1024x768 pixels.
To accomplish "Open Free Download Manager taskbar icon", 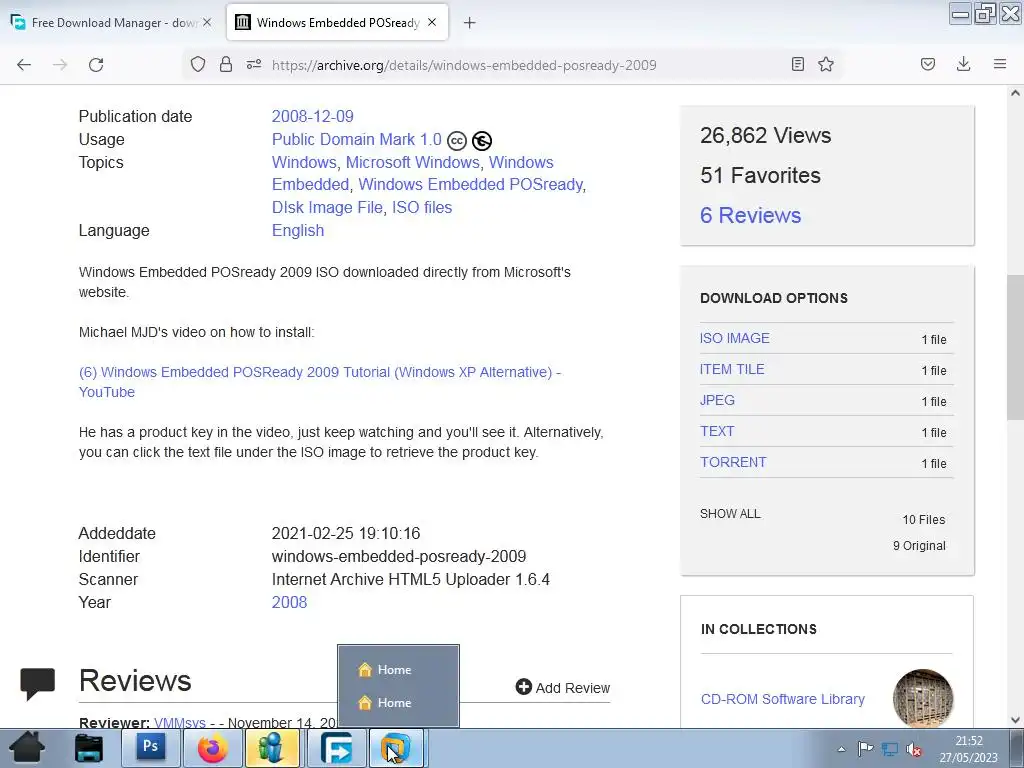I will [338, 748].
